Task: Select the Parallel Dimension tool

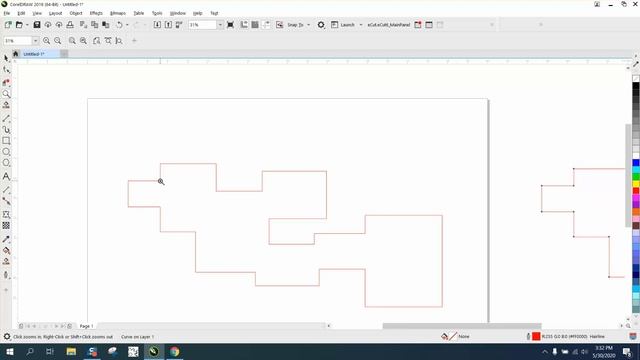Action: [x=6, y=190]
